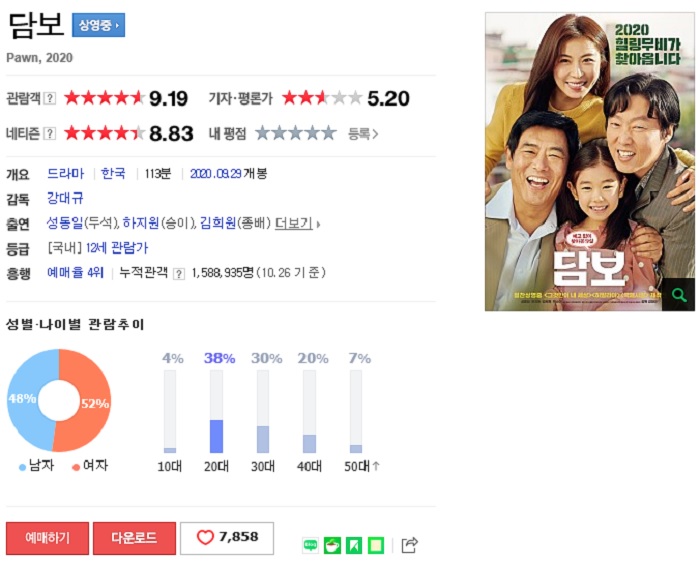Open the help icon beside 관람객 rating

coord(50,99)
